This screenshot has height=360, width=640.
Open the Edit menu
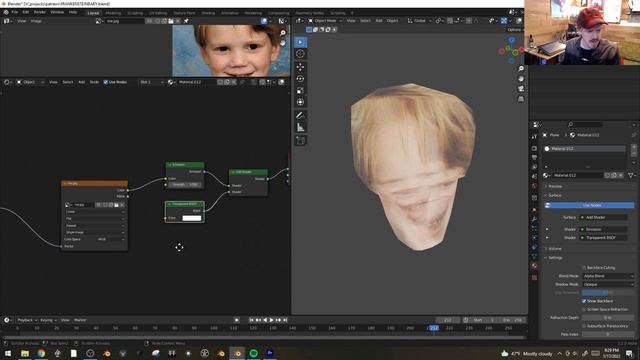point(26,13)
